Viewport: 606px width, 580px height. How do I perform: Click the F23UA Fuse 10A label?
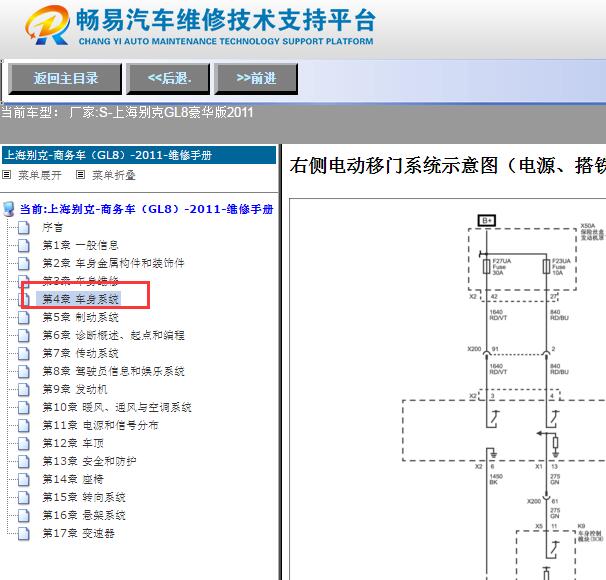pos(561,267)
